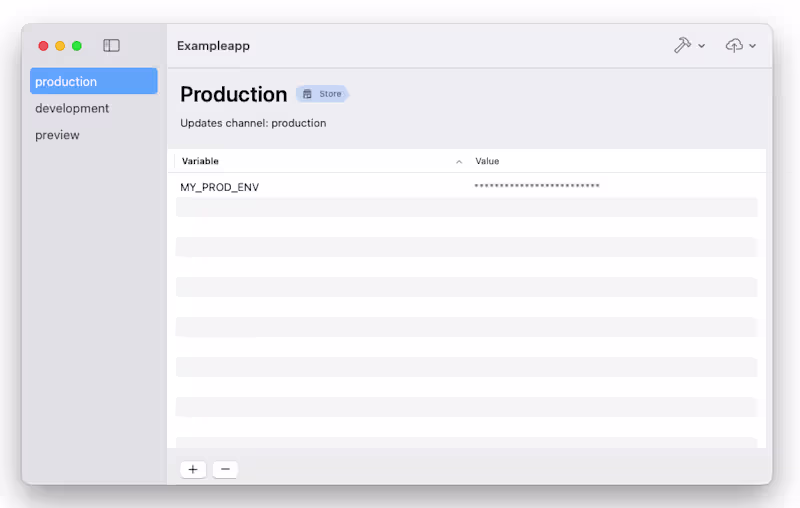Toggle the sort direction chevron
Viewport: 800px width, 508px height.
(459, 161)
